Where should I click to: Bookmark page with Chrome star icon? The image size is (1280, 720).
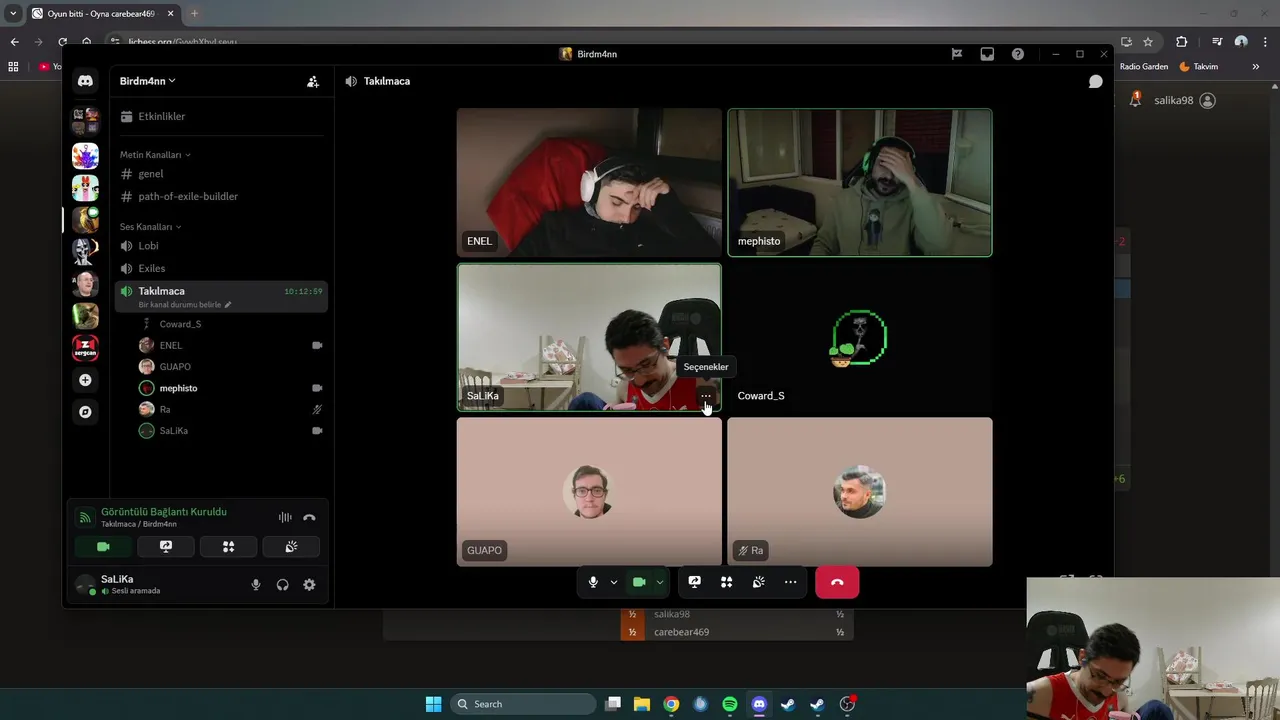[x=1148, y=42]
